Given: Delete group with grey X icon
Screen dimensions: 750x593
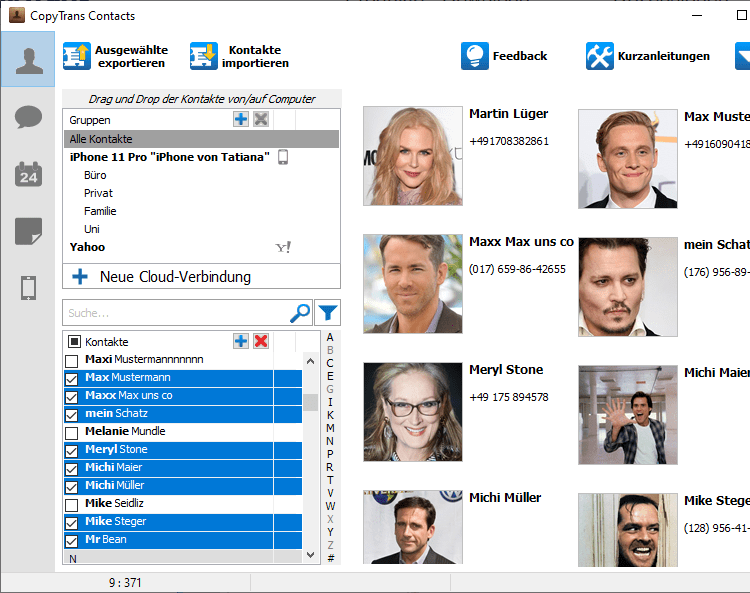Looking at the screenshot, I should 261,119.
